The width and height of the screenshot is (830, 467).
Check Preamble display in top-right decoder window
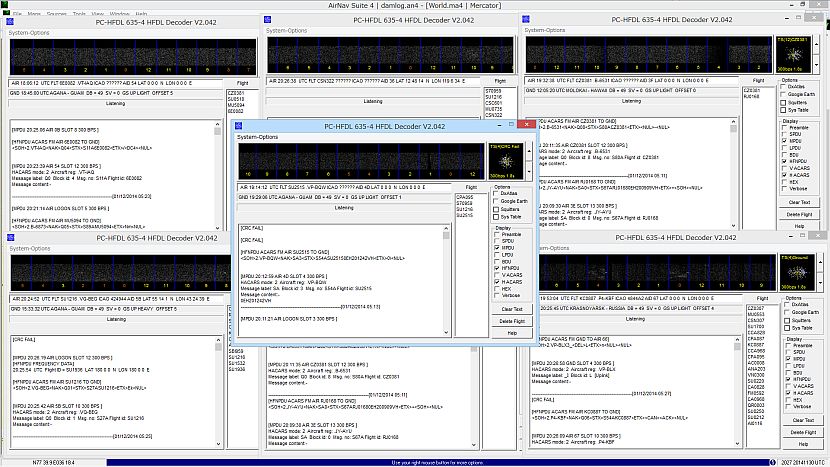[784, 128]
